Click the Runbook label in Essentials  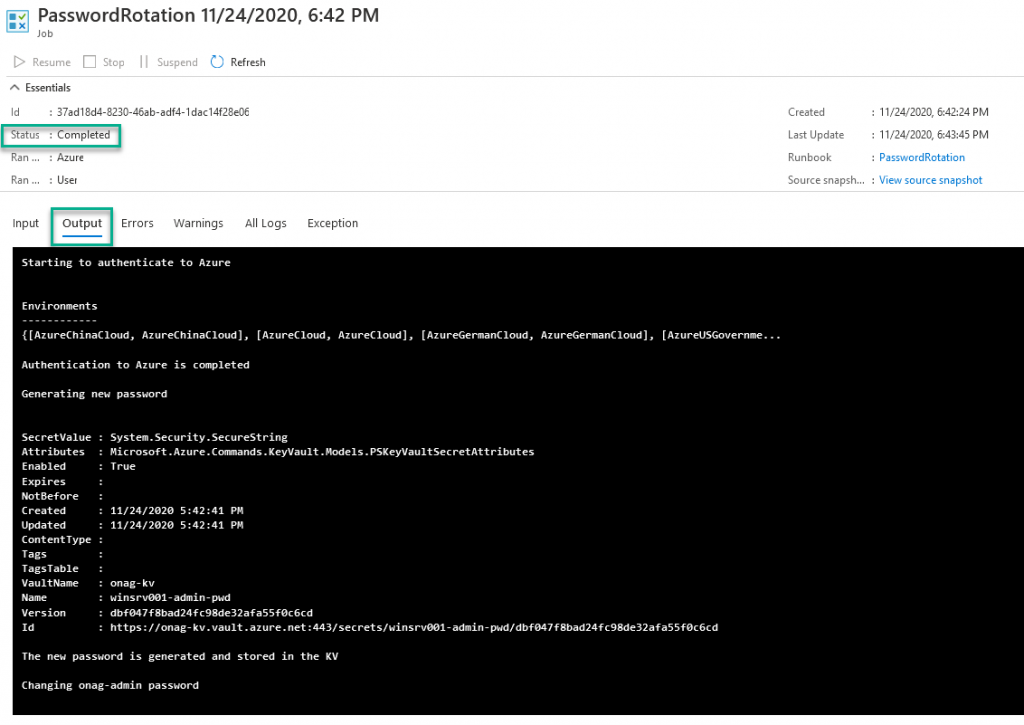[809, 157]
